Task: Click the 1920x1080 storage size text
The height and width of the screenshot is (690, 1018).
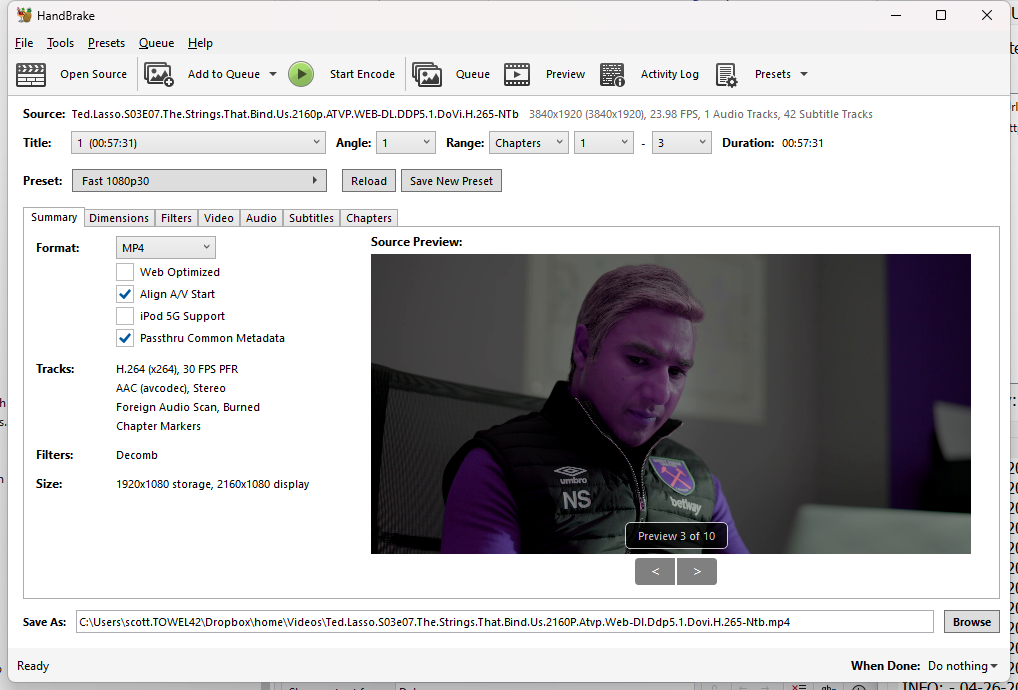Action: click(x=212, y=484)
